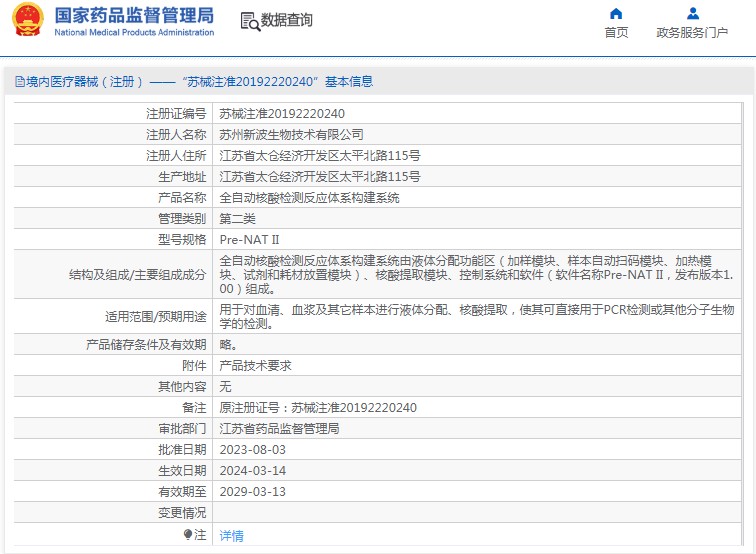The image size is (756, 554).
Task: Click National Medical Products Administration subtitle
Action: (x=134, y=32)
